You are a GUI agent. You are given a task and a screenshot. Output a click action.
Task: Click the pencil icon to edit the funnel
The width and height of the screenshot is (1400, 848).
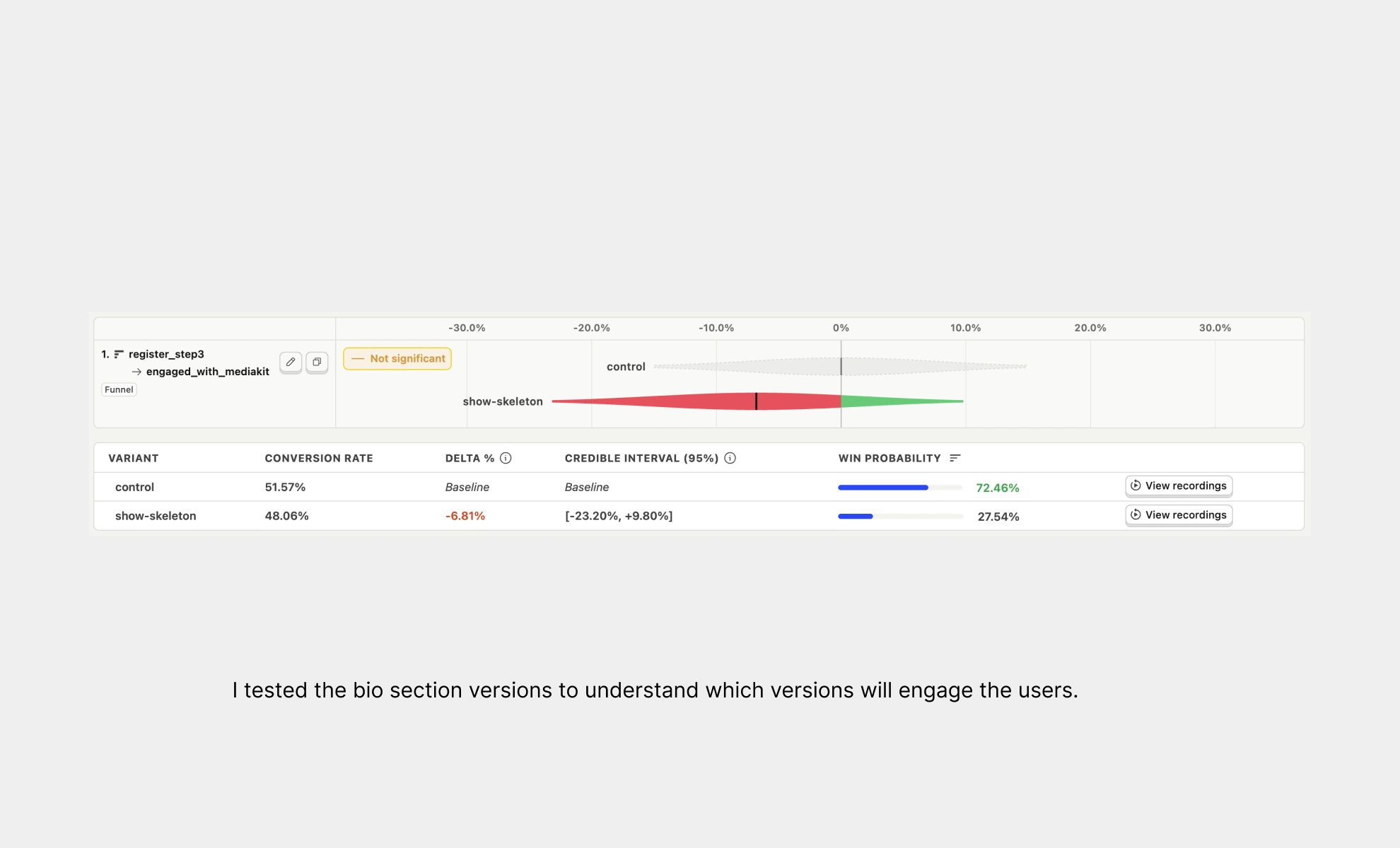coord(290,362)
